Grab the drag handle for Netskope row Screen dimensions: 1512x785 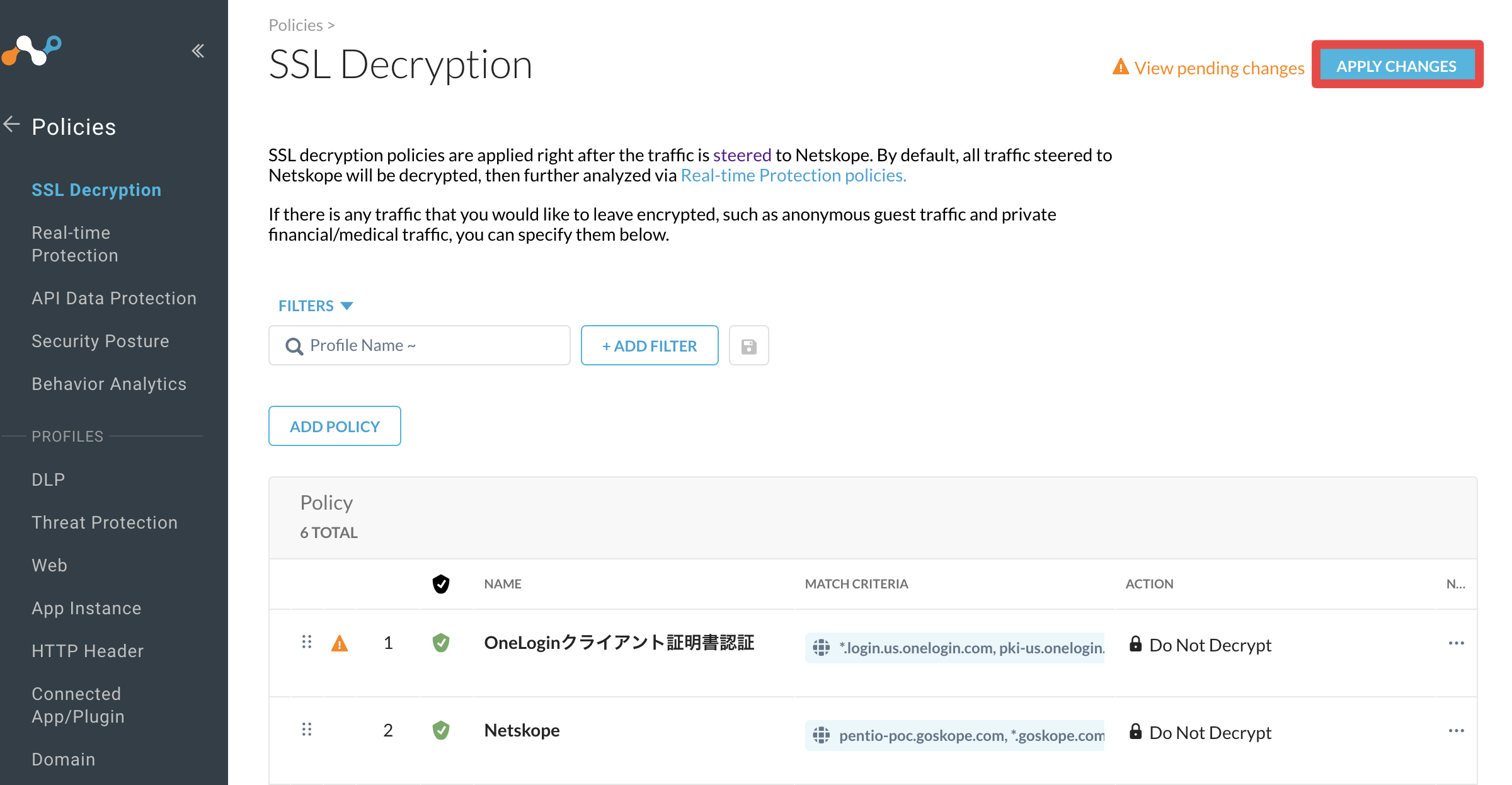pos(307,730)
